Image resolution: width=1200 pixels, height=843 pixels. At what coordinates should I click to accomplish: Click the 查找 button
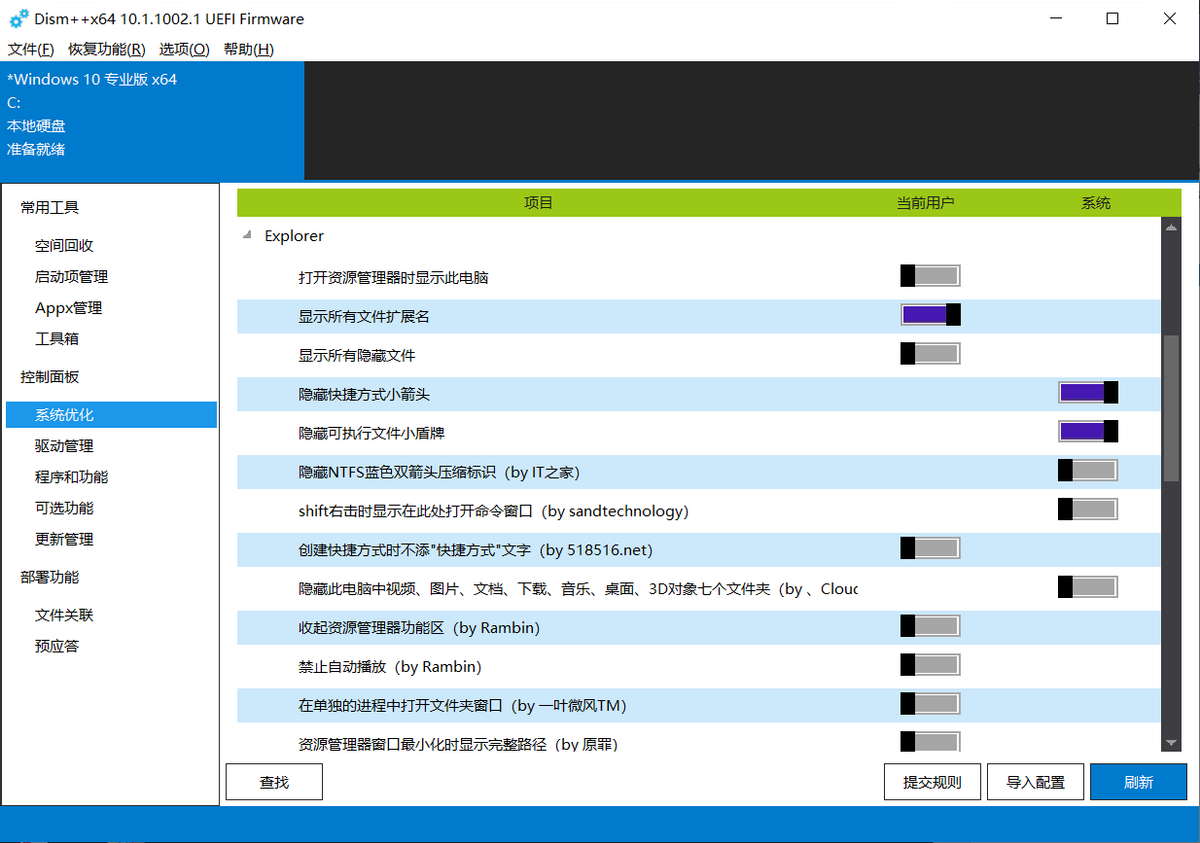pyautogui.click(x=274, y=782)
